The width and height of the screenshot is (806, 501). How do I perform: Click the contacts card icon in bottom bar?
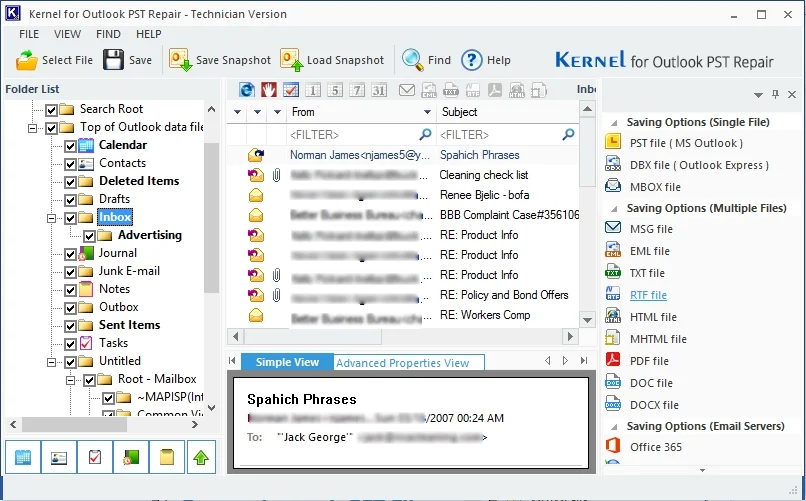tap(60, 457)
